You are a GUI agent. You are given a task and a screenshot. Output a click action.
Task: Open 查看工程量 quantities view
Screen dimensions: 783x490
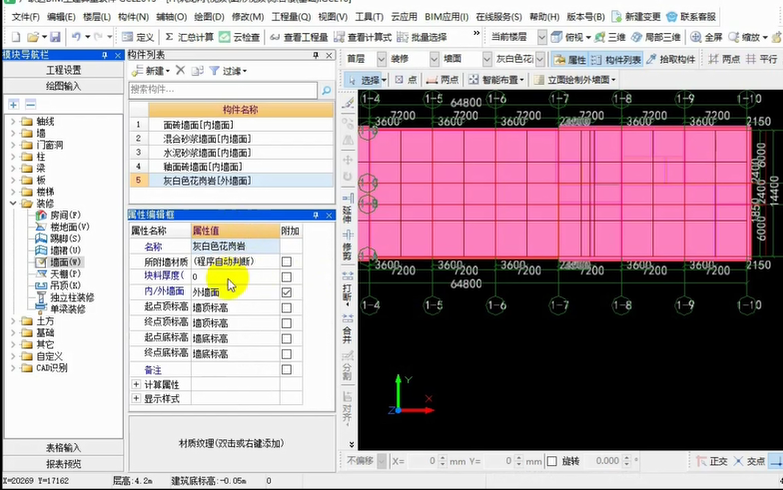click(299, 37)
